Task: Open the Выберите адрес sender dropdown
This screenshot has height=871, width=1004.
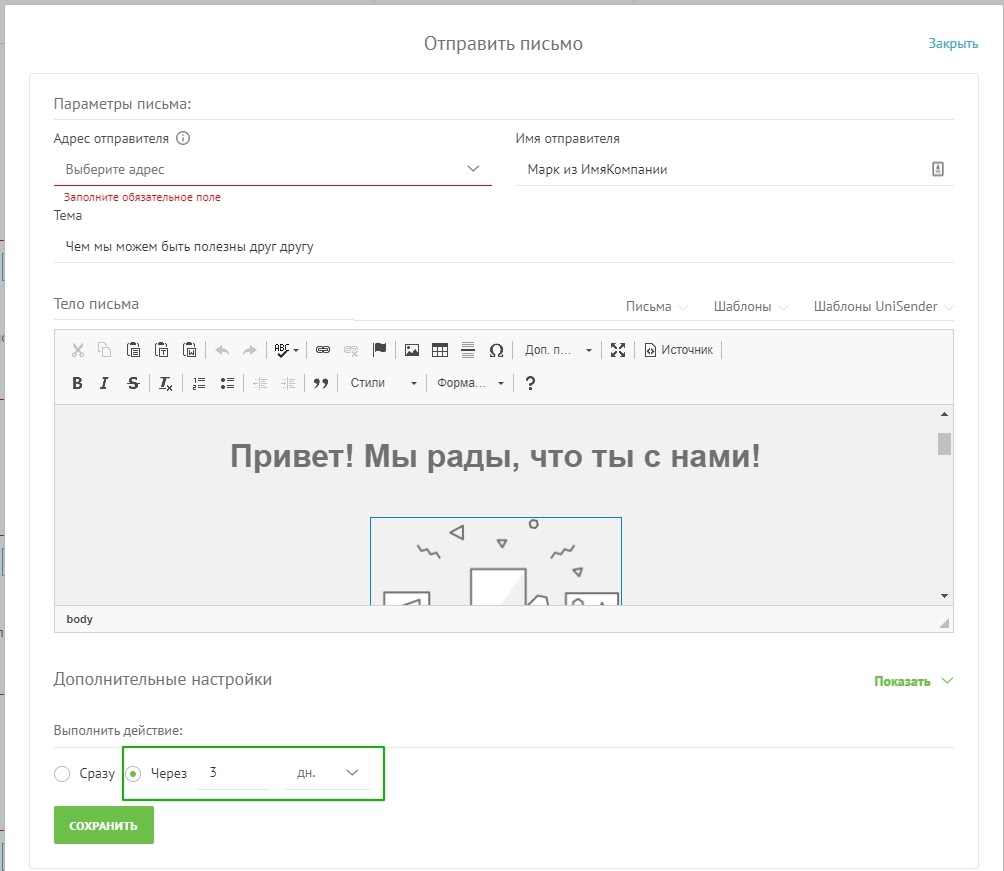Action: 272,169
